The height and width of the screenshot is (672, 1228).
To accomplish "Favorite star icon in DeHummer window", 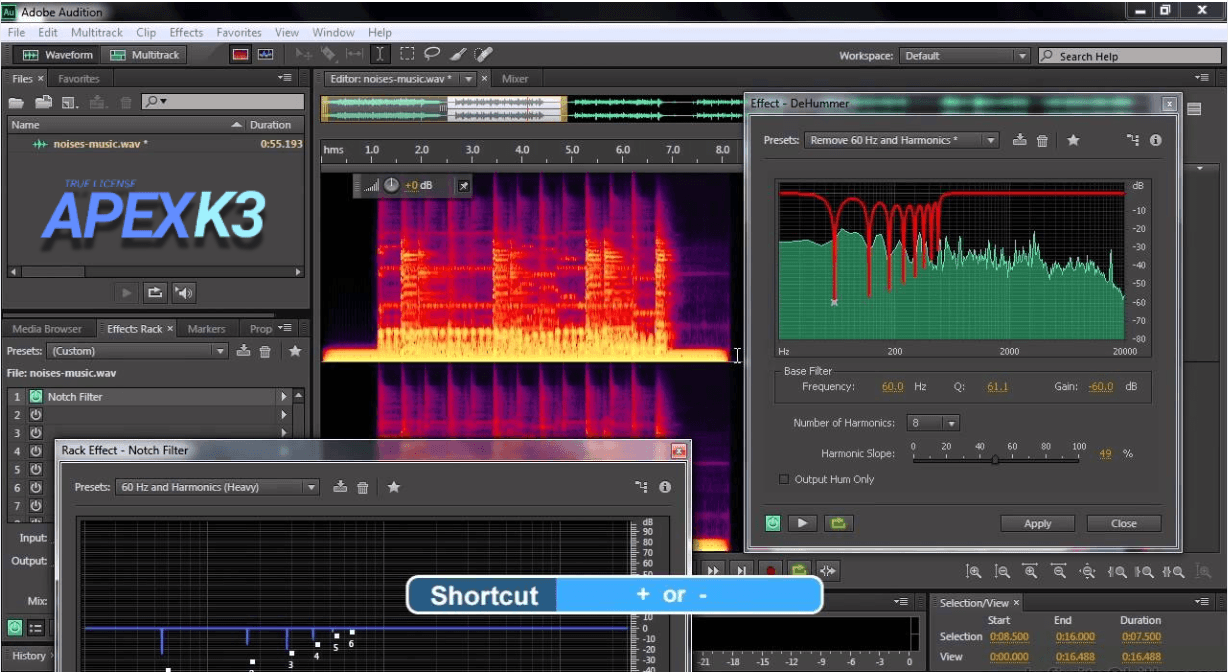I will point(1073,140).
